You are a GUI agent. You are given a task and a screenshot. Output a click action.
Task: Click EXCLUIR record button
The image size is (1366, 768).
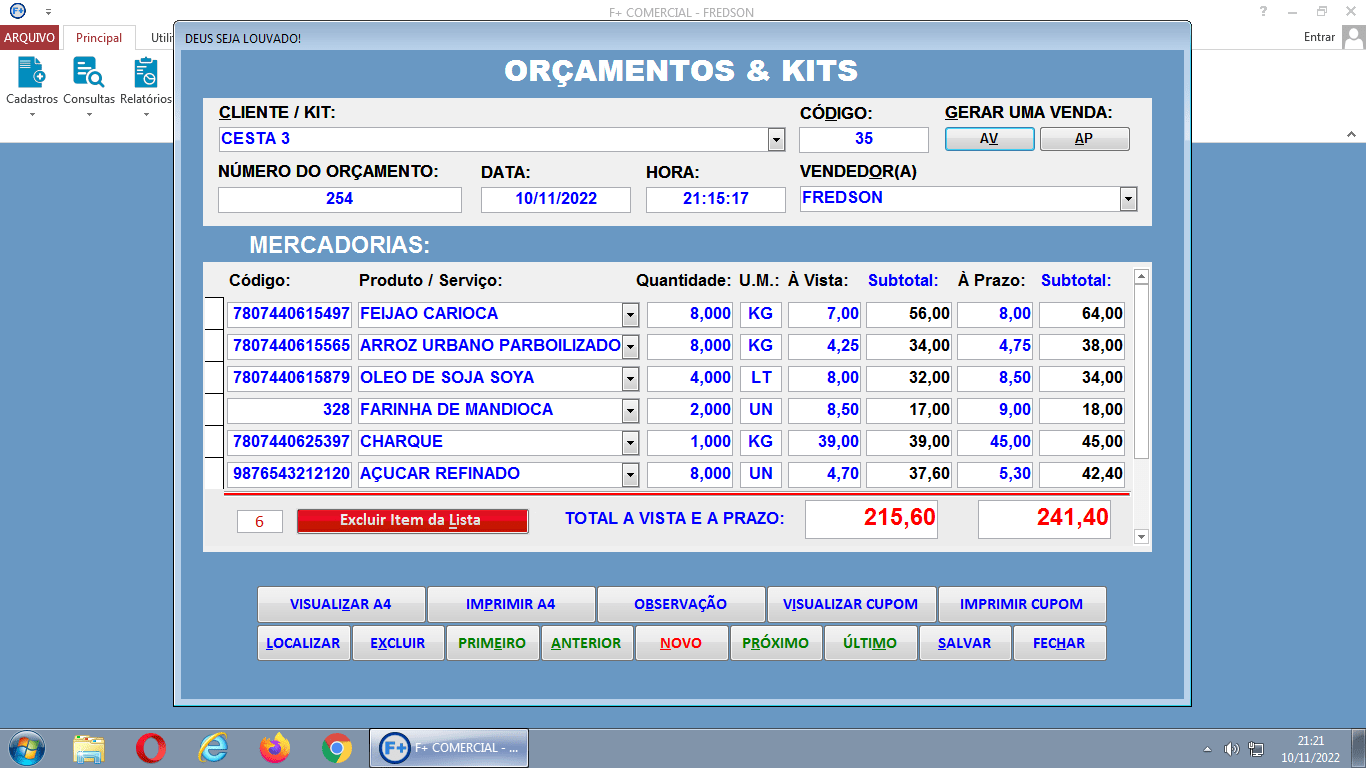click(398, 644)
